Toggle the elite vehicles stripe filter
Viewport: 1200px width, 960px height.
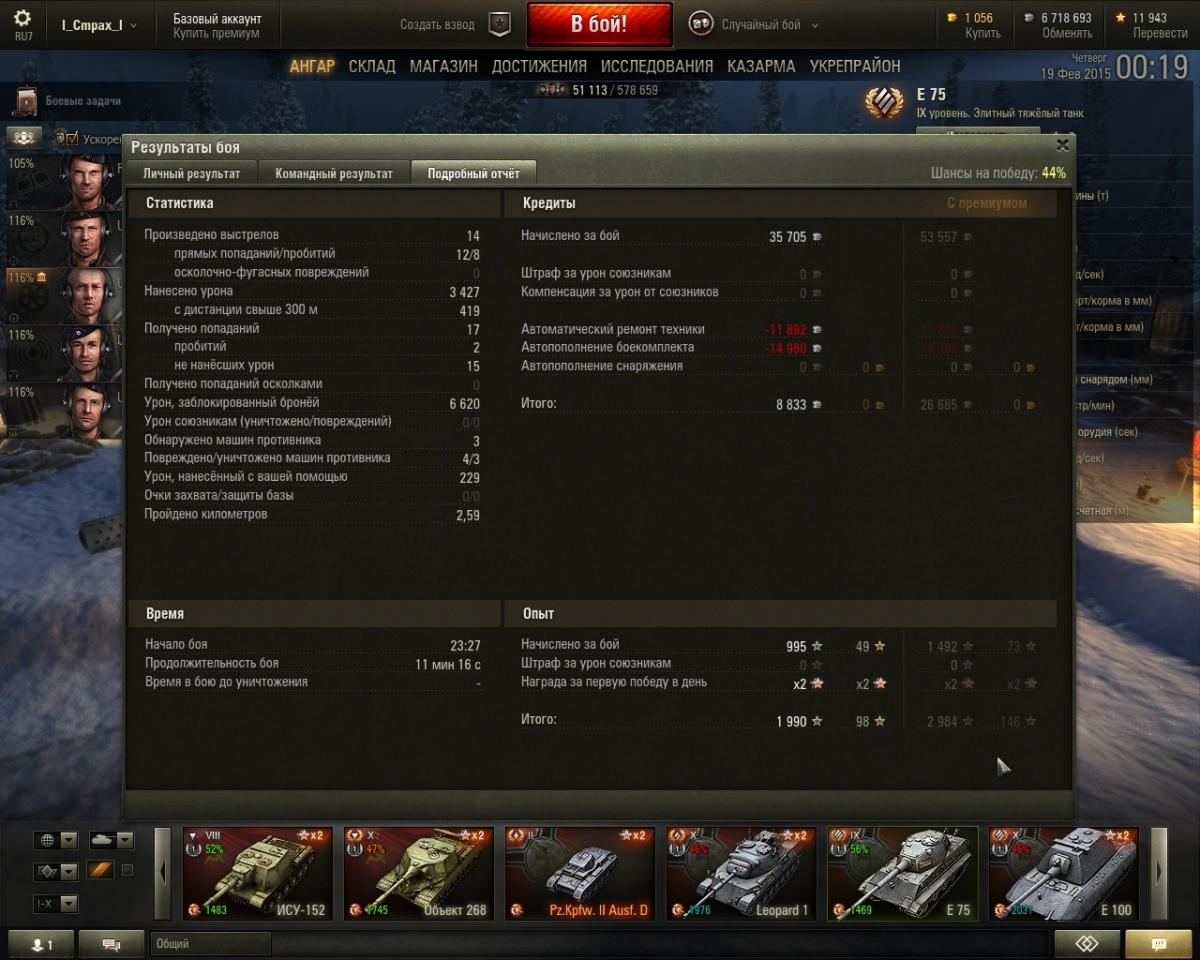(x=99, y=870)
